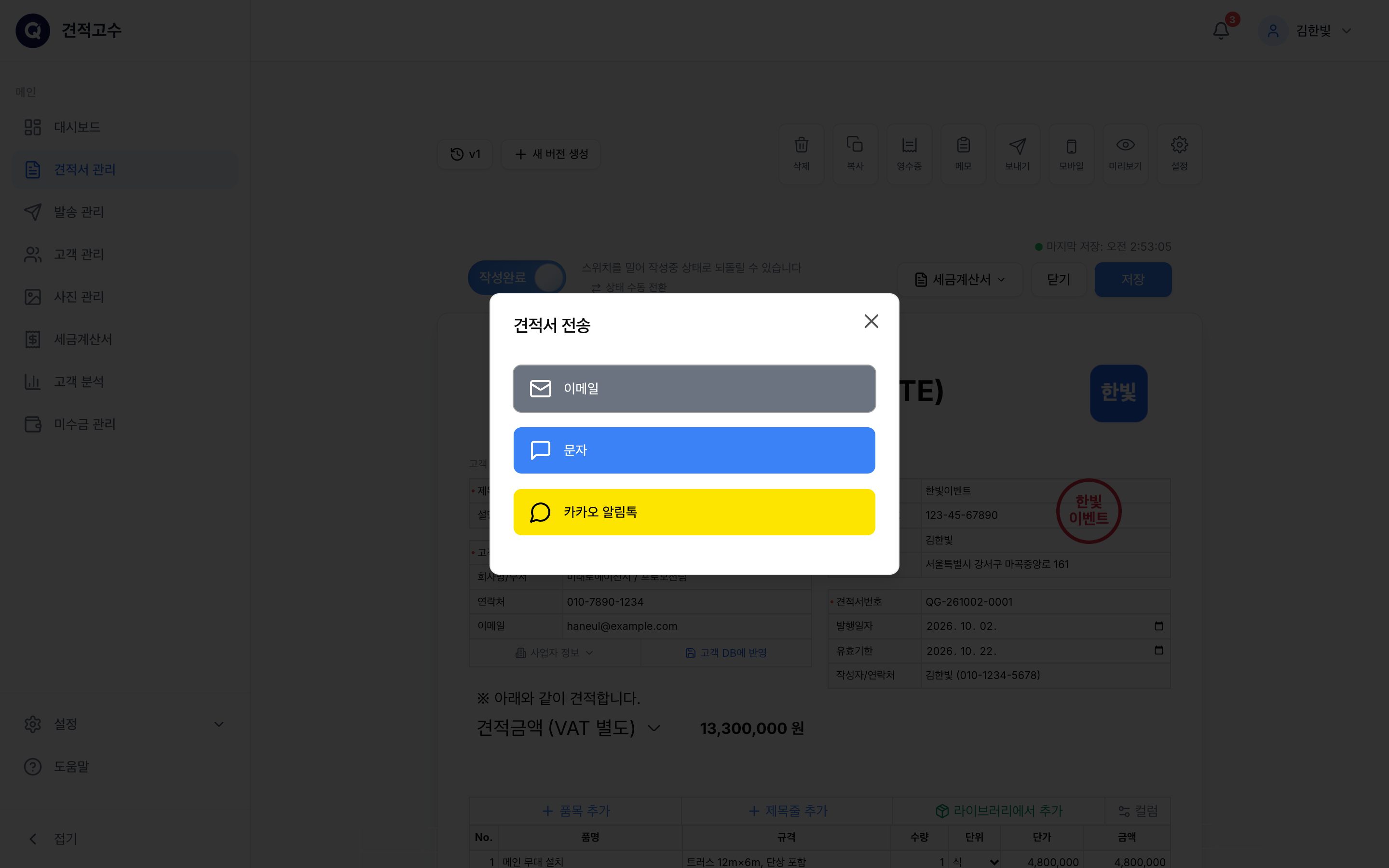The width and height of the screenshot is (1389, 868).
Task: Open 사진 관리 in sidebar
Action: click(x=125, y=297)
